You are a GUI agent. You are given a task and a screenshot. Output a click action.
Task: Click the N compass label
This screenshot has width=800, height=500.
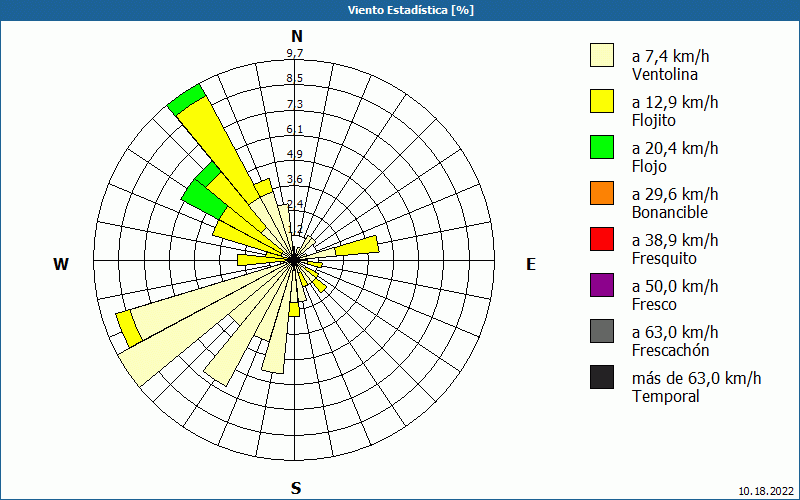point(297,36)
